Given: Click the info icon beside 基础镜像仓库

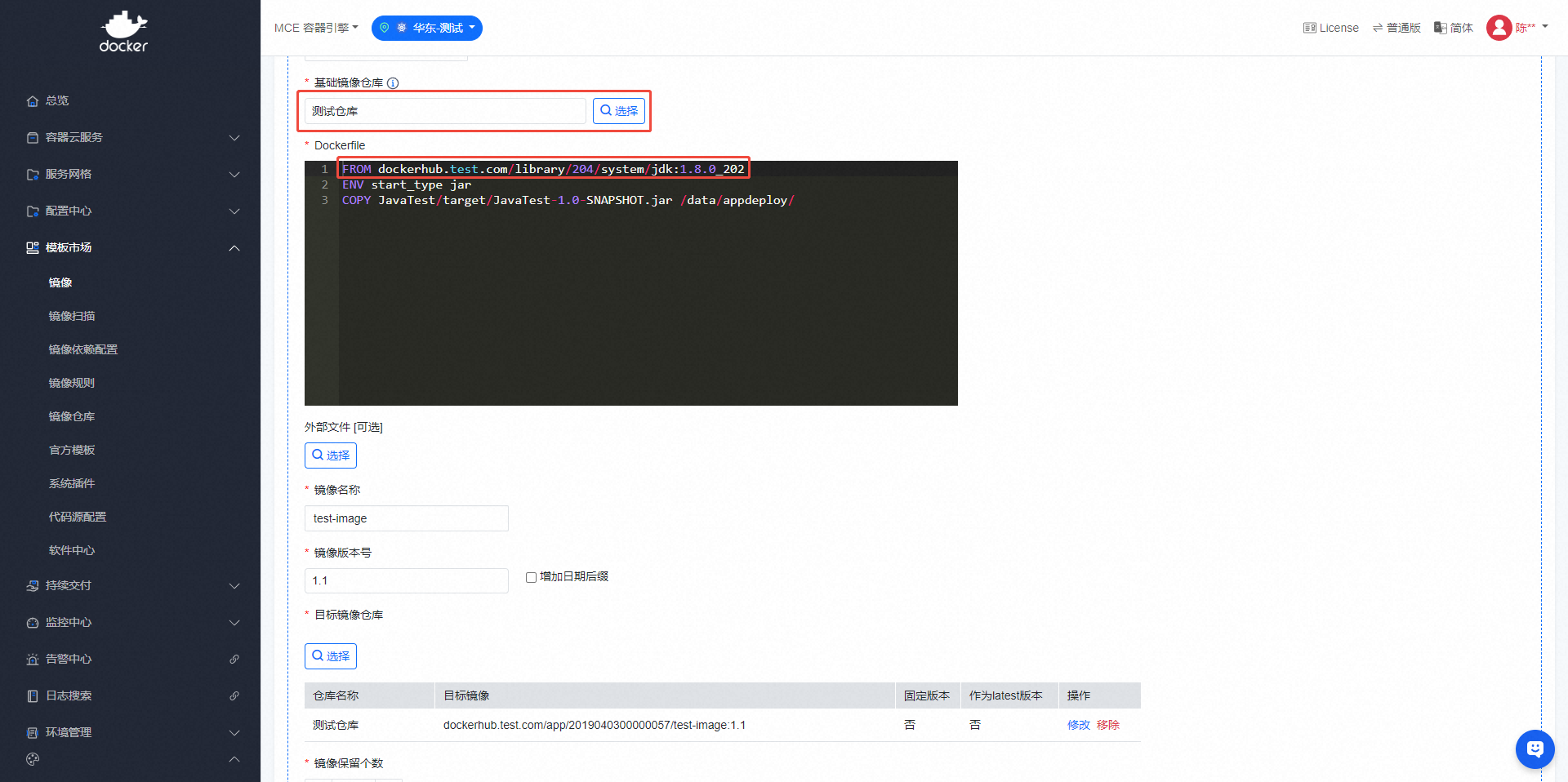Looking at the screenshot, I should point(393,83).
